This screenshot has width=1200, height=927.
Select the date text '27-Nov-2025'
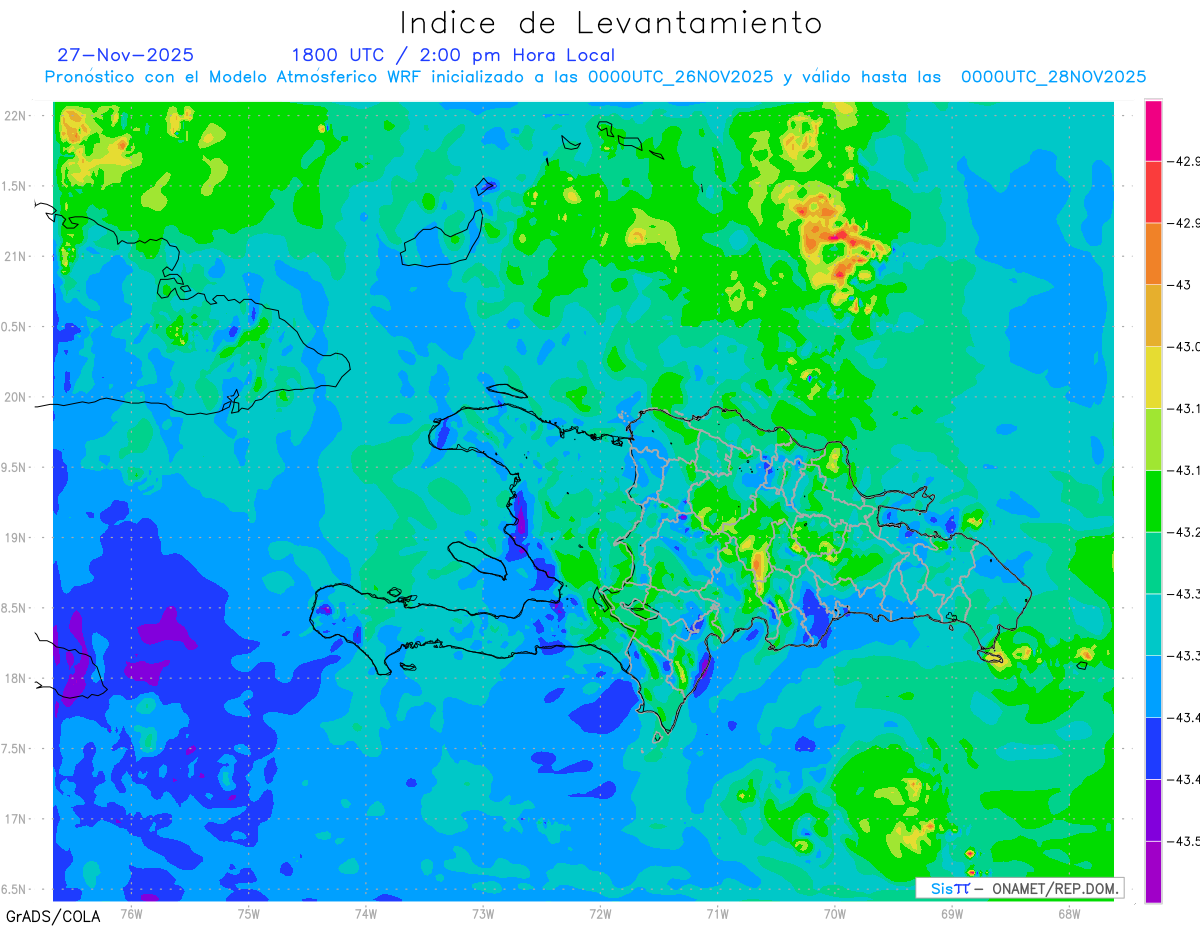click(126, 55)
